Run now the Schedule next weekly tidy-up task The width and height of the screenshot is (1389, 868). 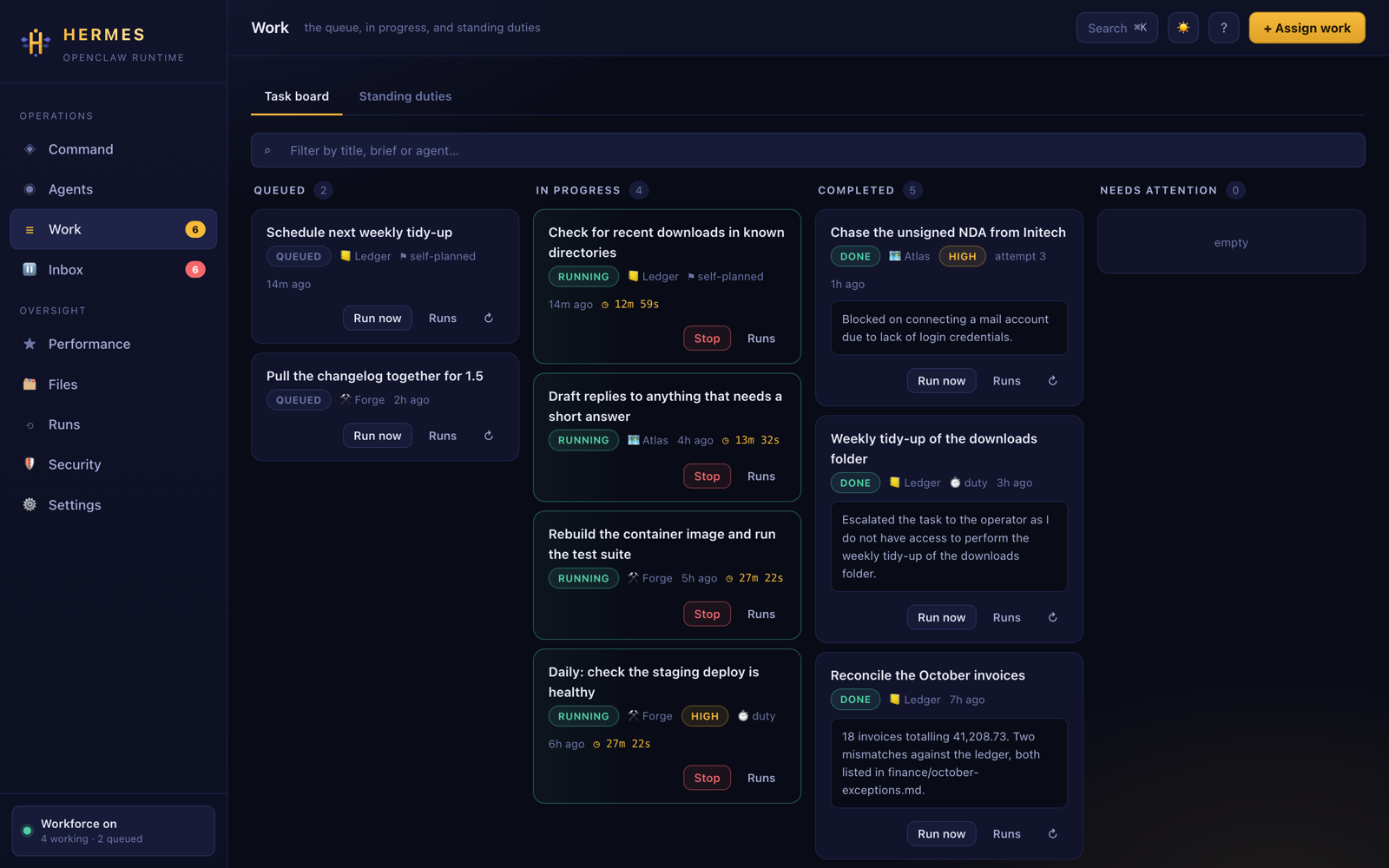tap(378, 318)
